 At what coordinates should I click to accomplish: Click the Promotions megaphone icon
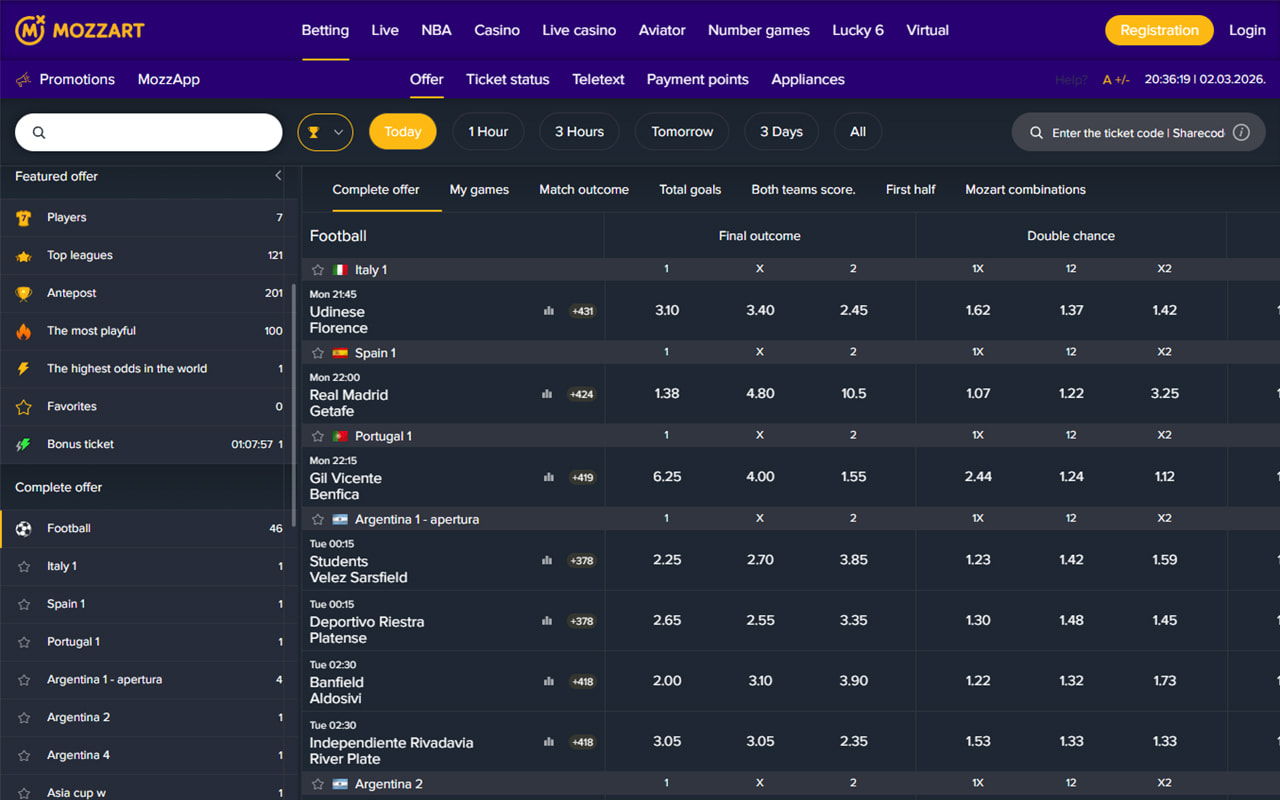[x=23, y=79]
